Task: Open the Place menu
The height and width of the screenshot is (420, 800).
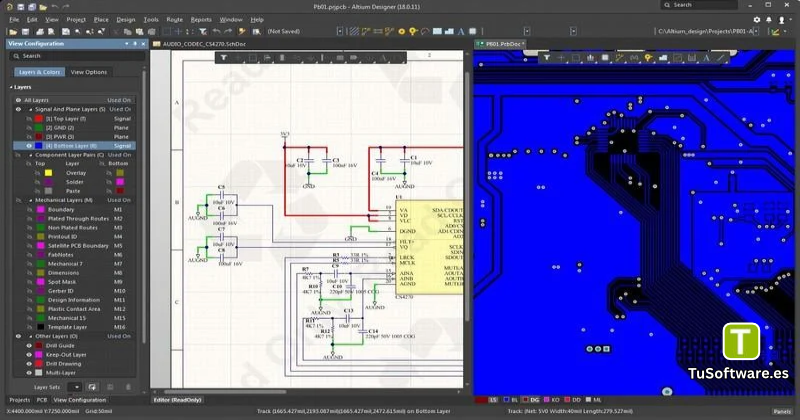Action: click(x=101, y=19)
